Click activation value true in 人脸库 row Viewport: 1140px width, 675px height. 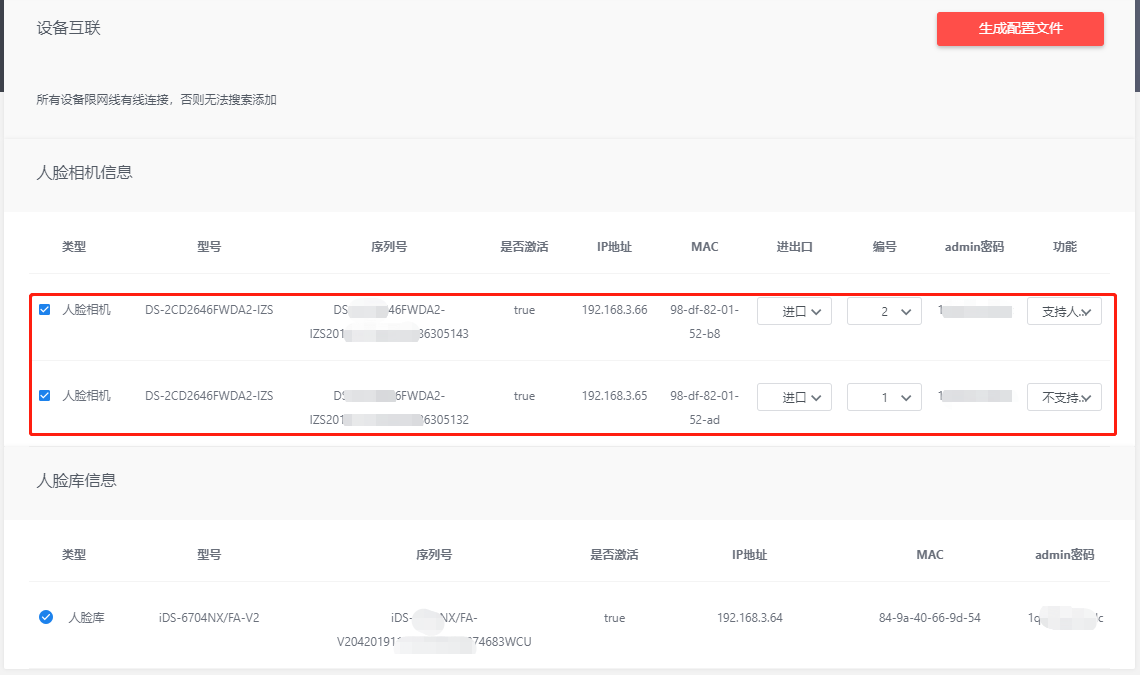614,618
